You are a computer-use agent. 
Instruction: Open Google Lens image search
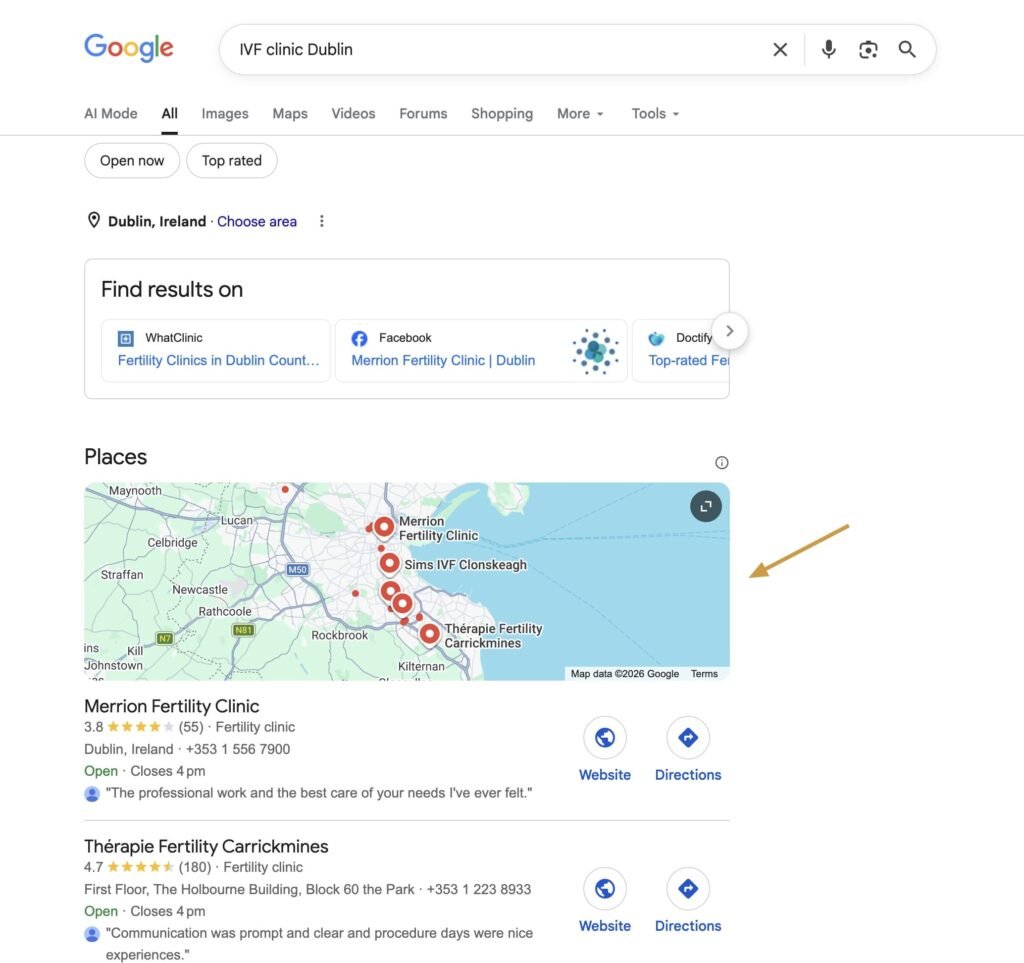tap(868, 49)
